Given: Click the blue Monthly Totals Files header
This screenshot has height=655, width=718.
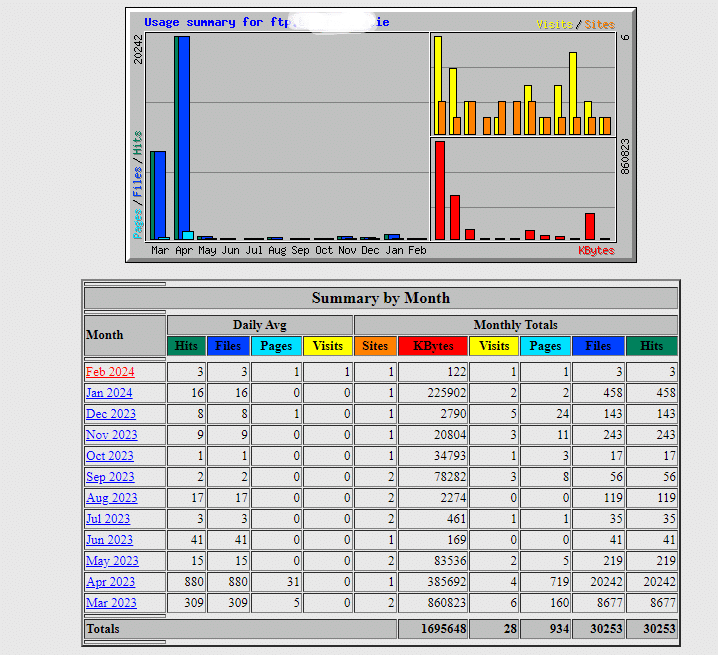Looking at the screenshot, I should pos(598,346).
